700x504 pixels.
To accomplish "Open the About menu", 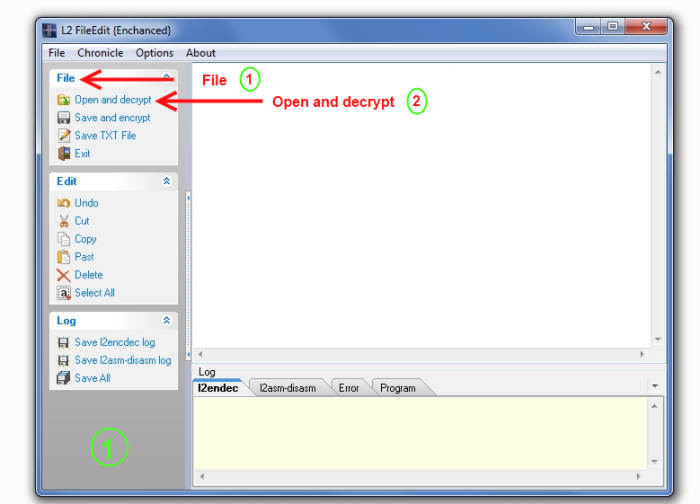I will pos(201,53).
